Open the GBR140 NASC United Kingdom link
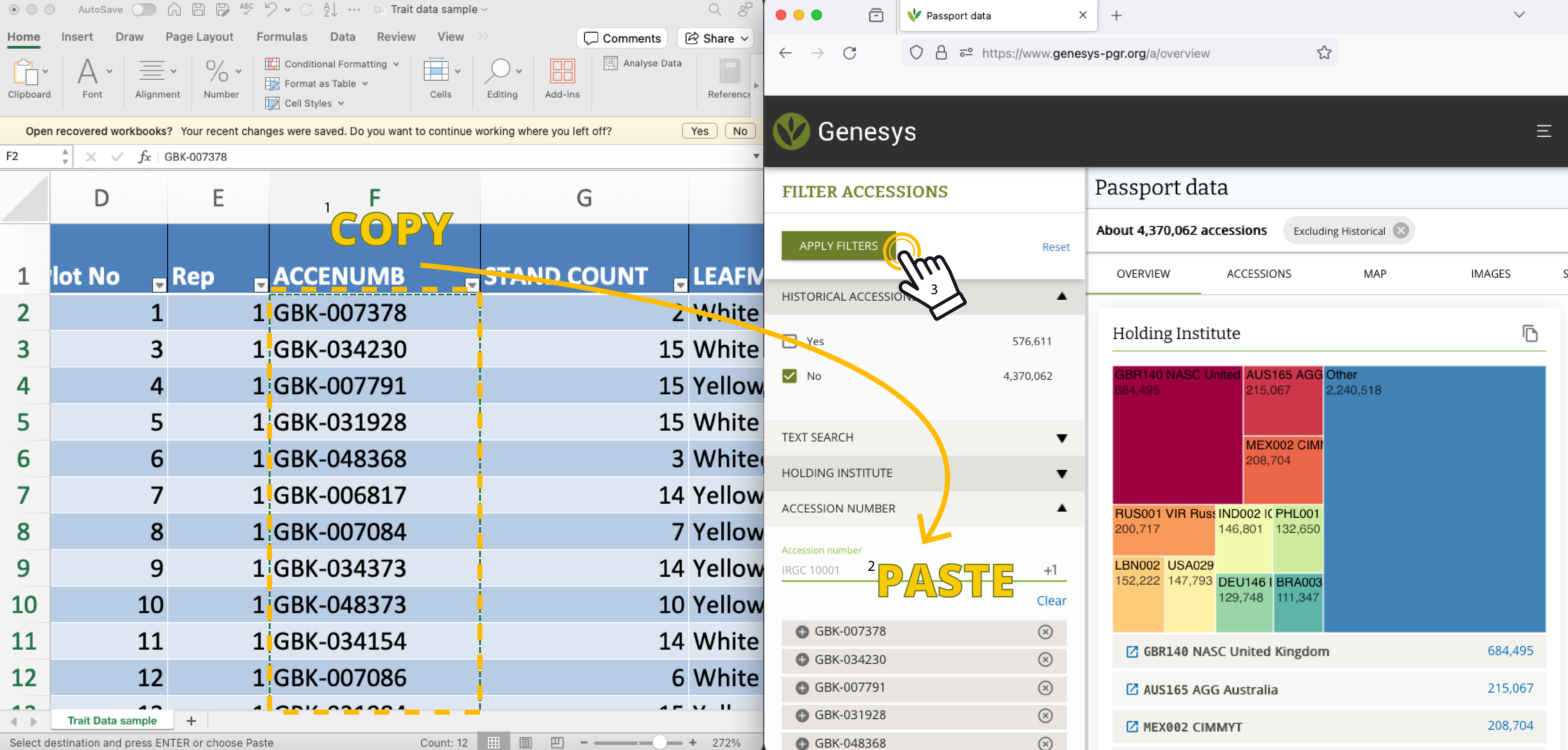This screenshot has width=1568, height=750. click(1236, 651)
